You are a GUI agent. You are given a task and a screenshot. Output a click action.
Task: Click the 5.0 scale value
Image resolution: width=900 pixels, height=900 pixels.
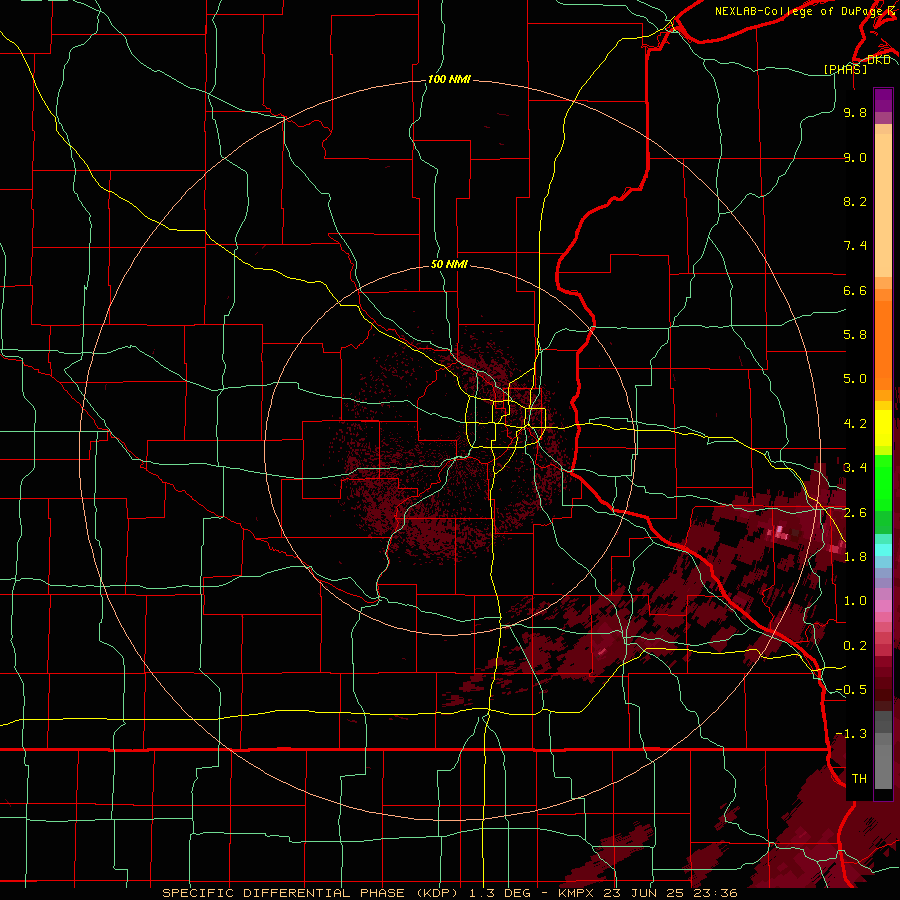click(x=855, y=379)
